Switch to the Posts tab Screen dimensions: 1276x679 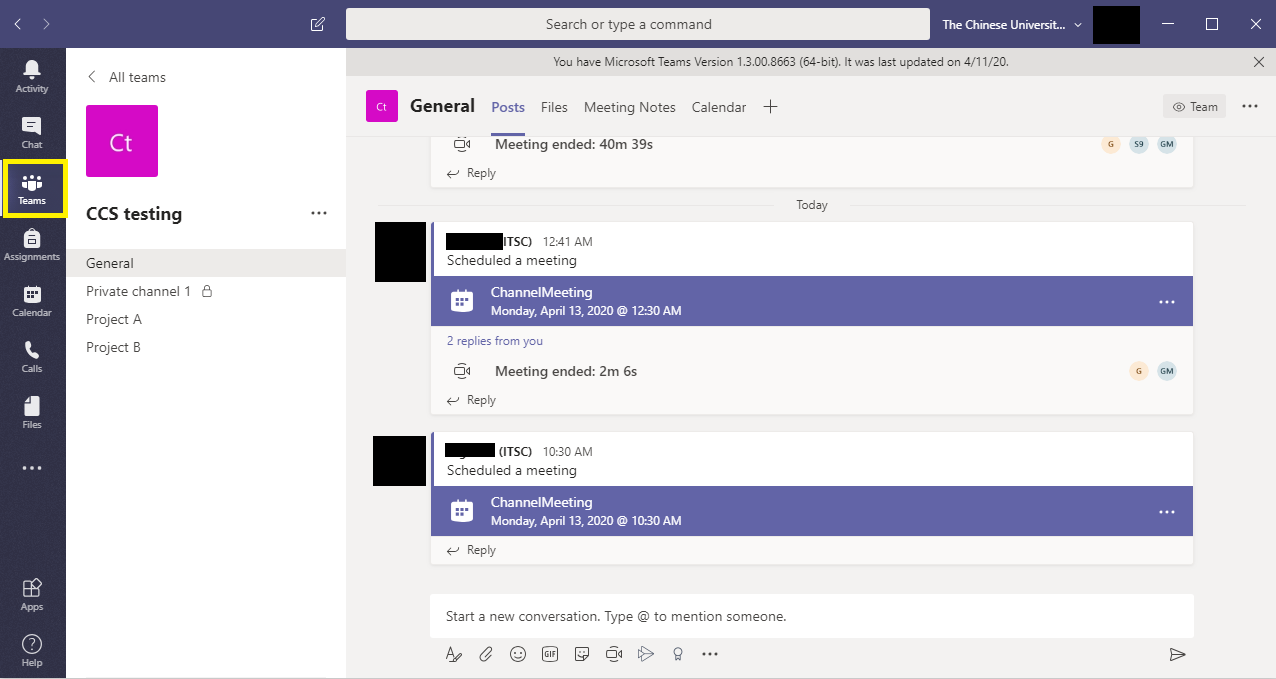508,107
